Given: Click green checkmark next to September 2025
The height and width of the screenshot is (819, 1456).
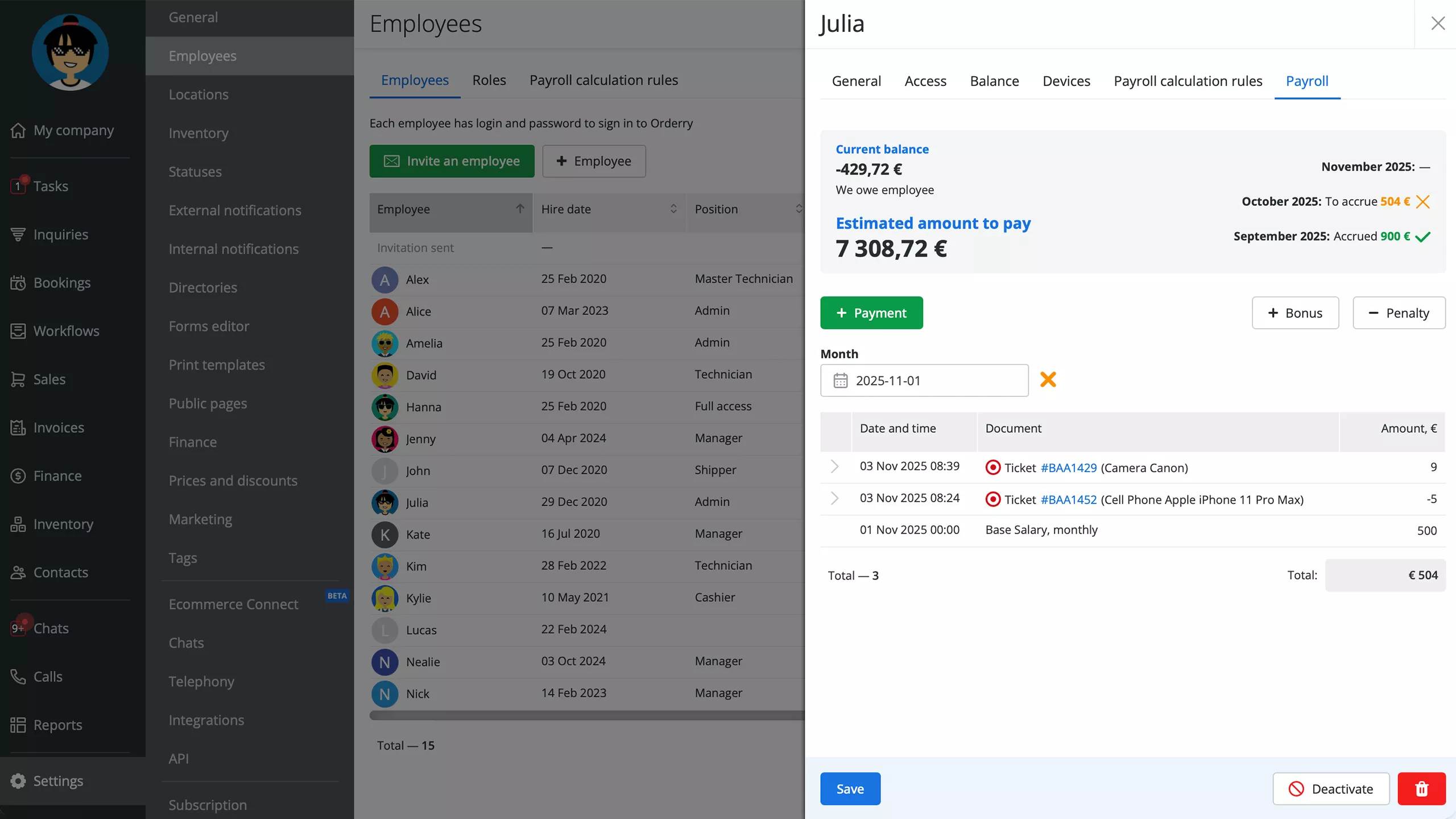Looking at the screenshot, I should [1422, 237].
